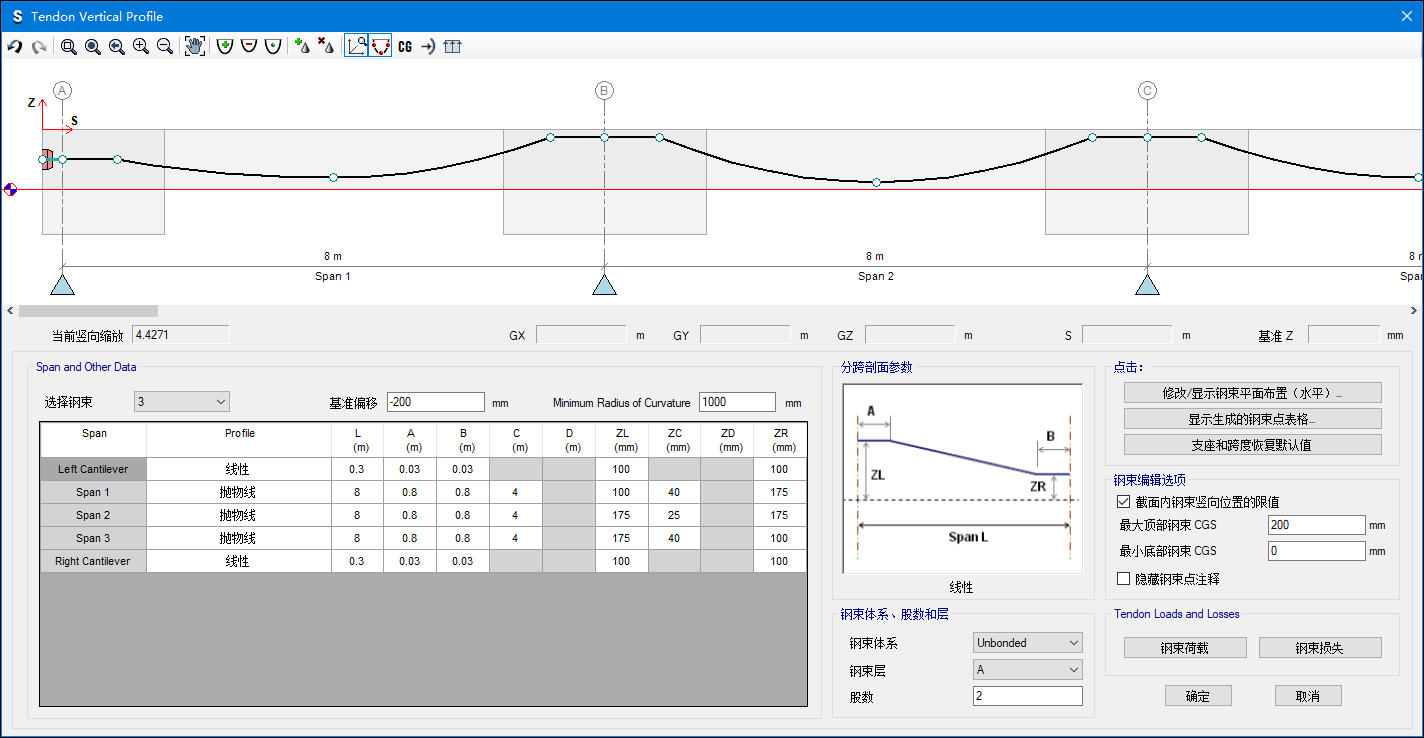The width and height of the screenshot is (1424, 738).
Task: Click the add support icon with green plus
Action: tap(301, 47)
